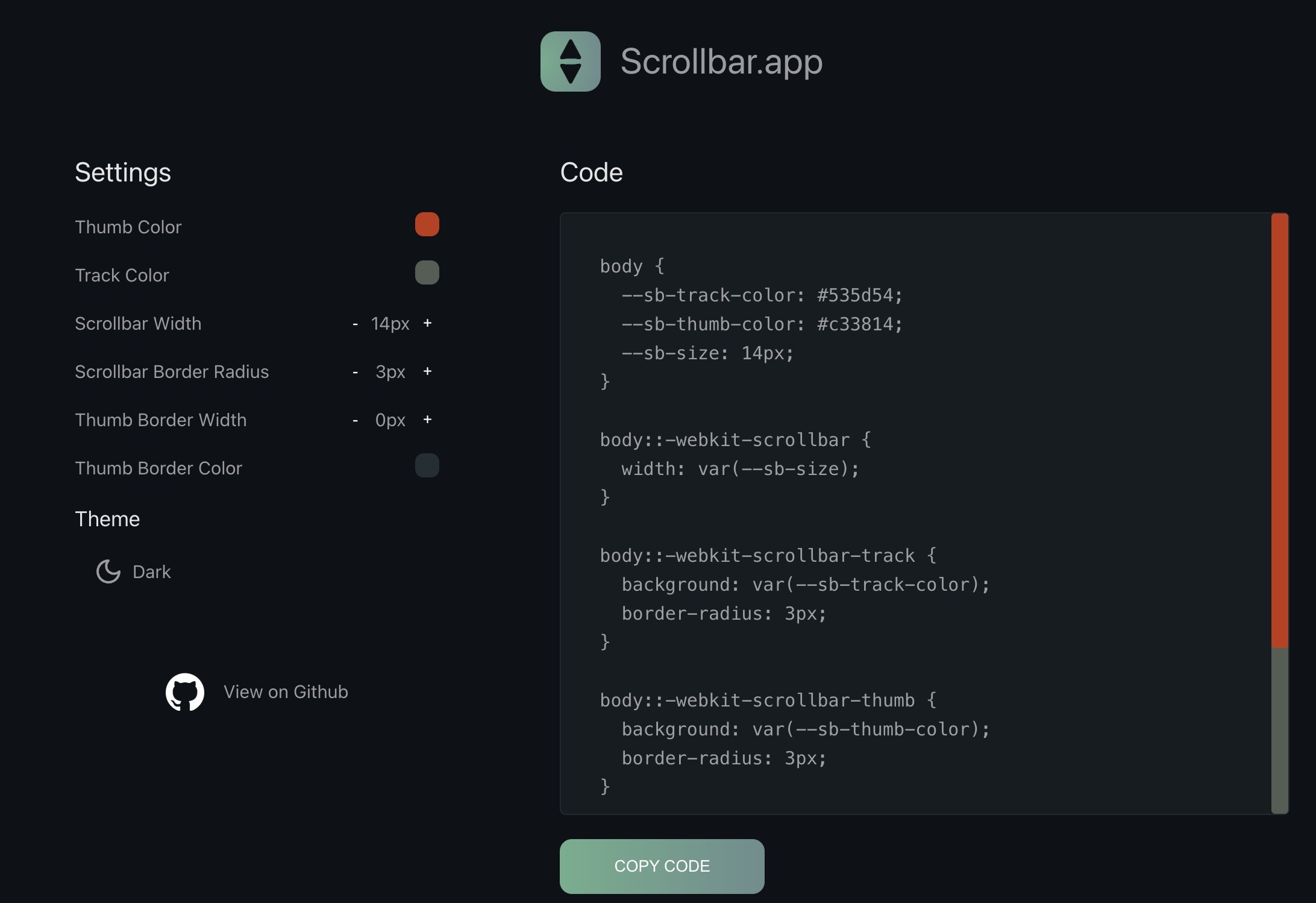
Task: Click the first body { code line
Action: 632,266
